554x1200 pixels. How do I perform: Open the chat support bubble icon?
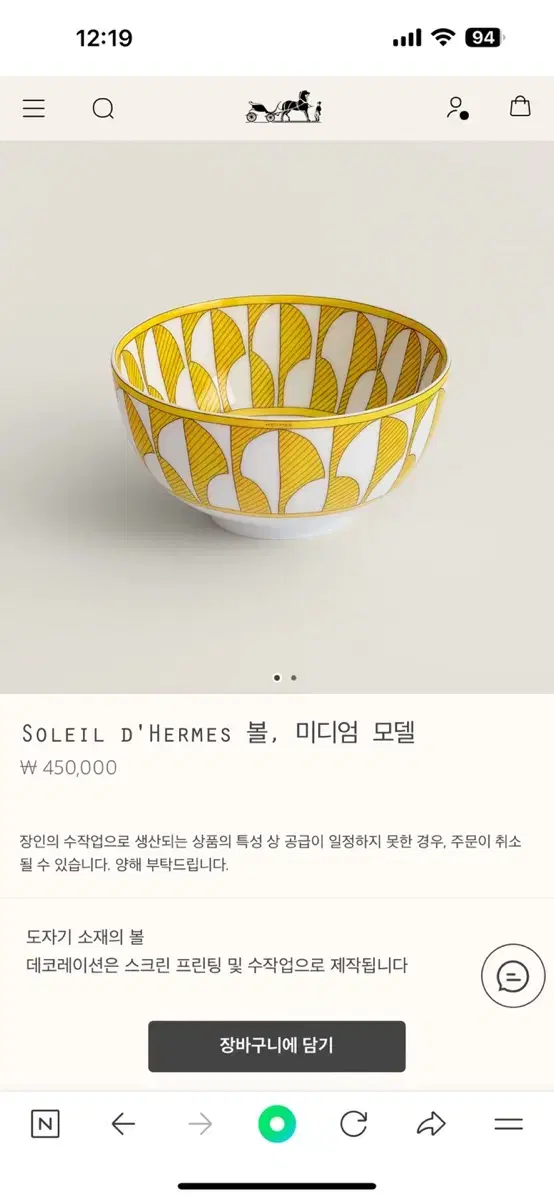513,975
